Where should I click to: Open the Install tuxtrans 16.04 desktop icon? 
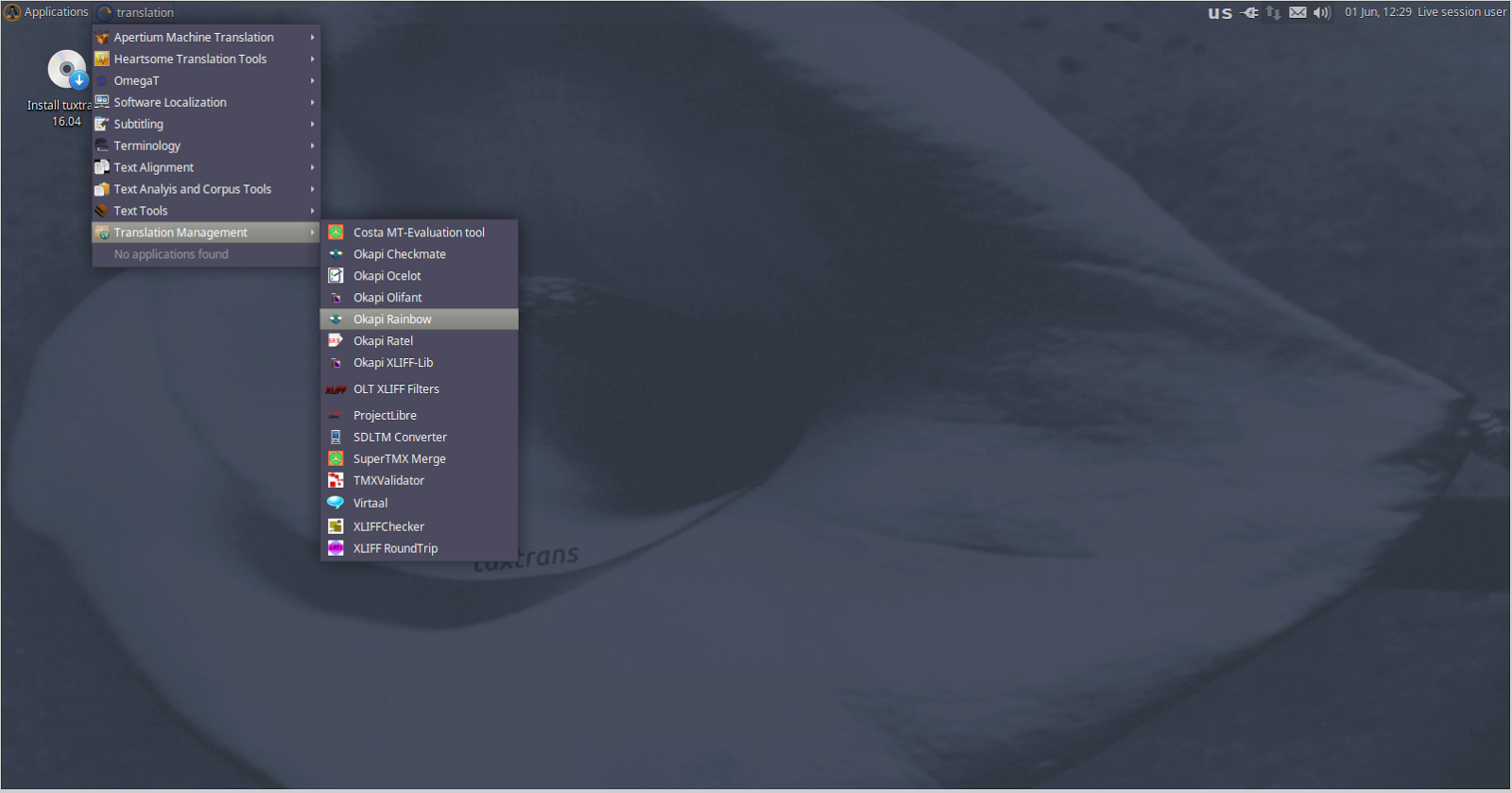tap(67, 71)
